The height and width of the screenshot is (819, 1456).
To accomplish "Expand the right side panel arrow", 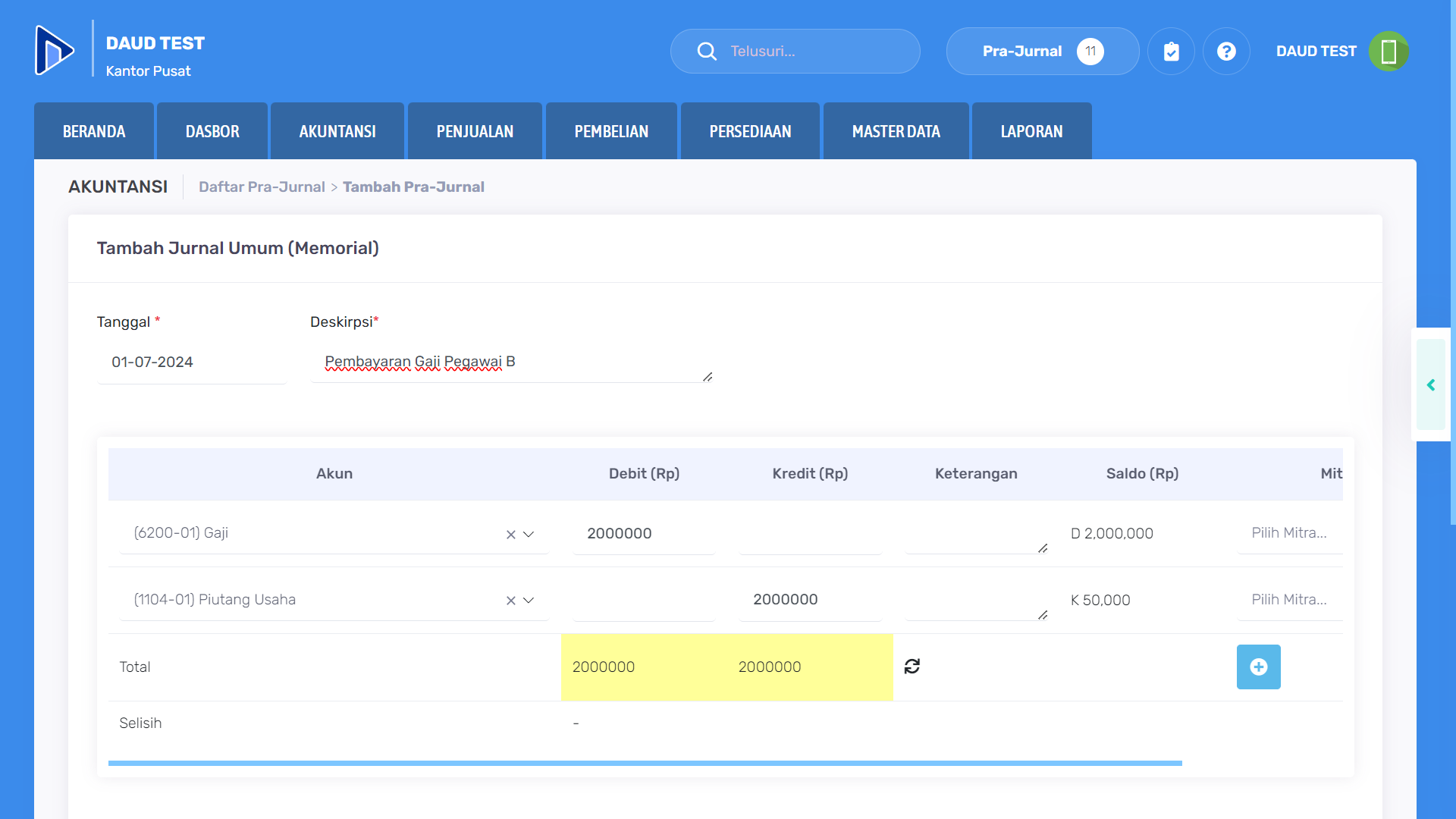I will (x=1431, y=384).
